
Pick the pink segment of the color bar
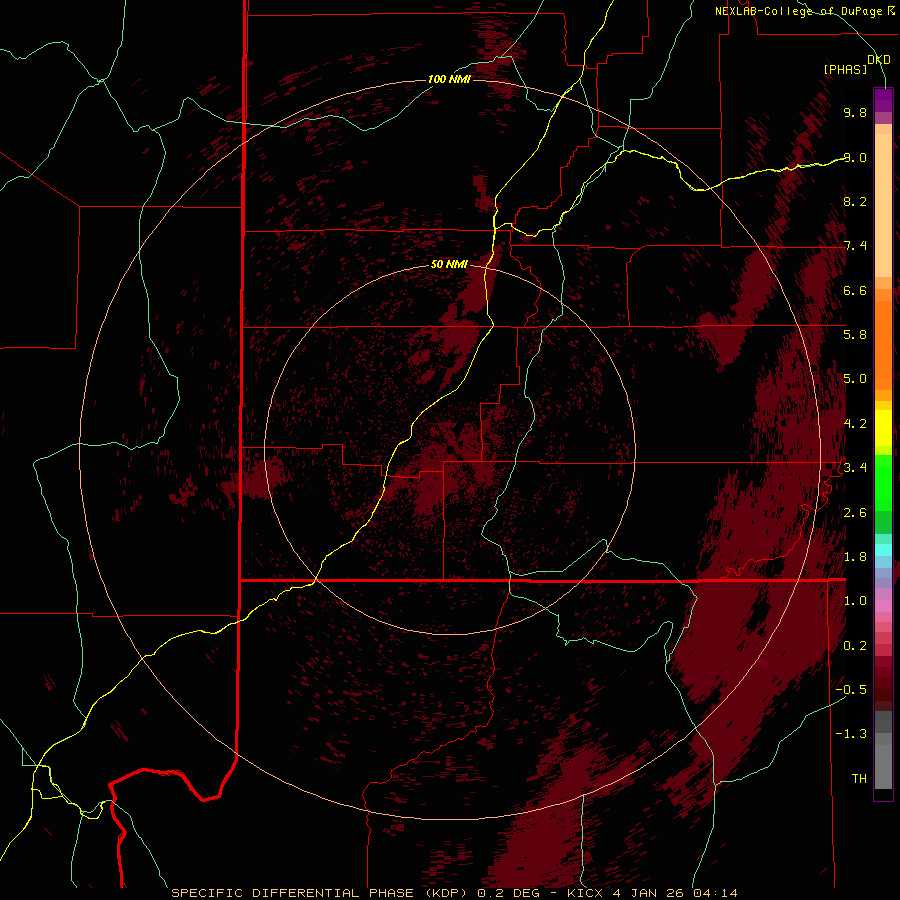click(x=883, y=606)
